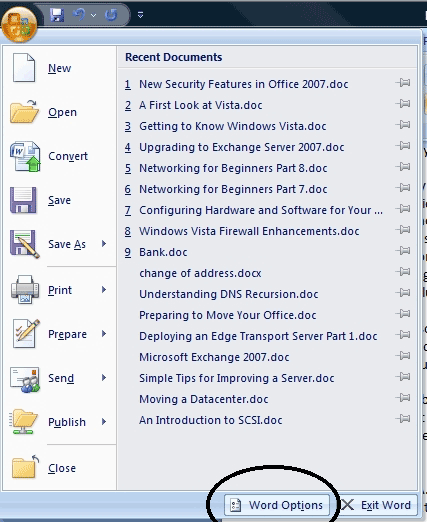Pin Getting to Know Windows Vista.doc
Screen dimensions: 427x522
(x=403, y=125)
